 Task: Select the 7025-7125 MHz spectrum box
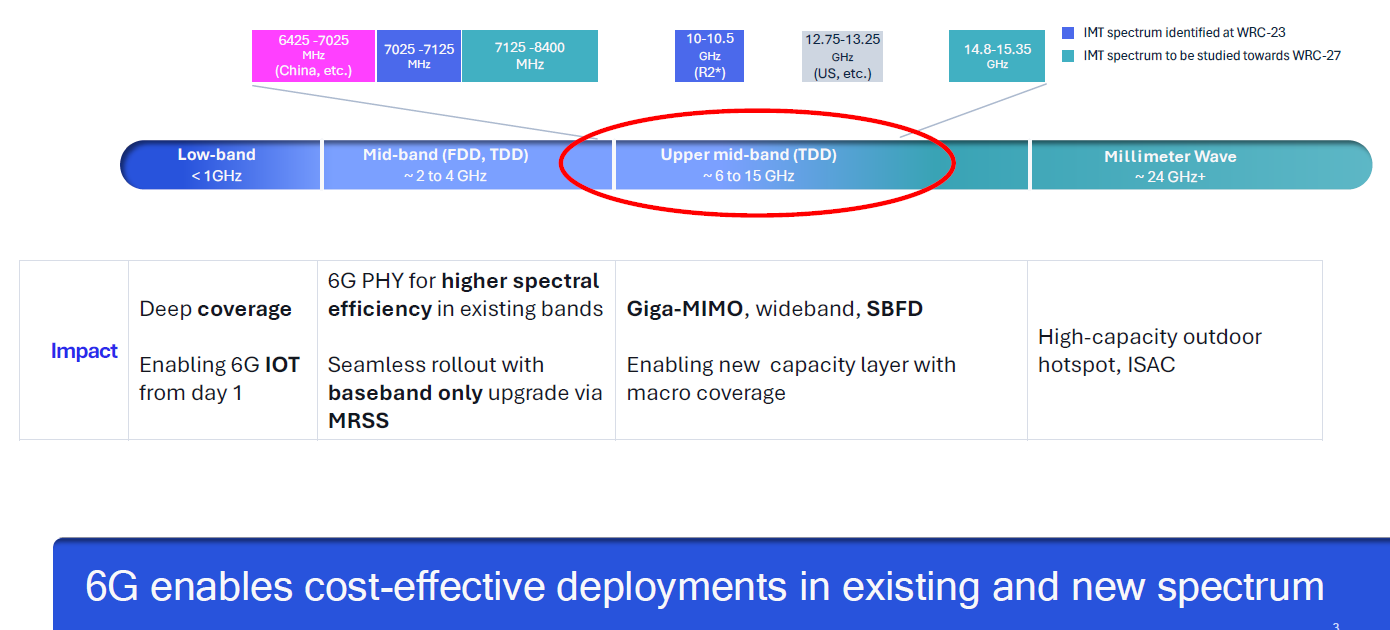coord(419,56)
